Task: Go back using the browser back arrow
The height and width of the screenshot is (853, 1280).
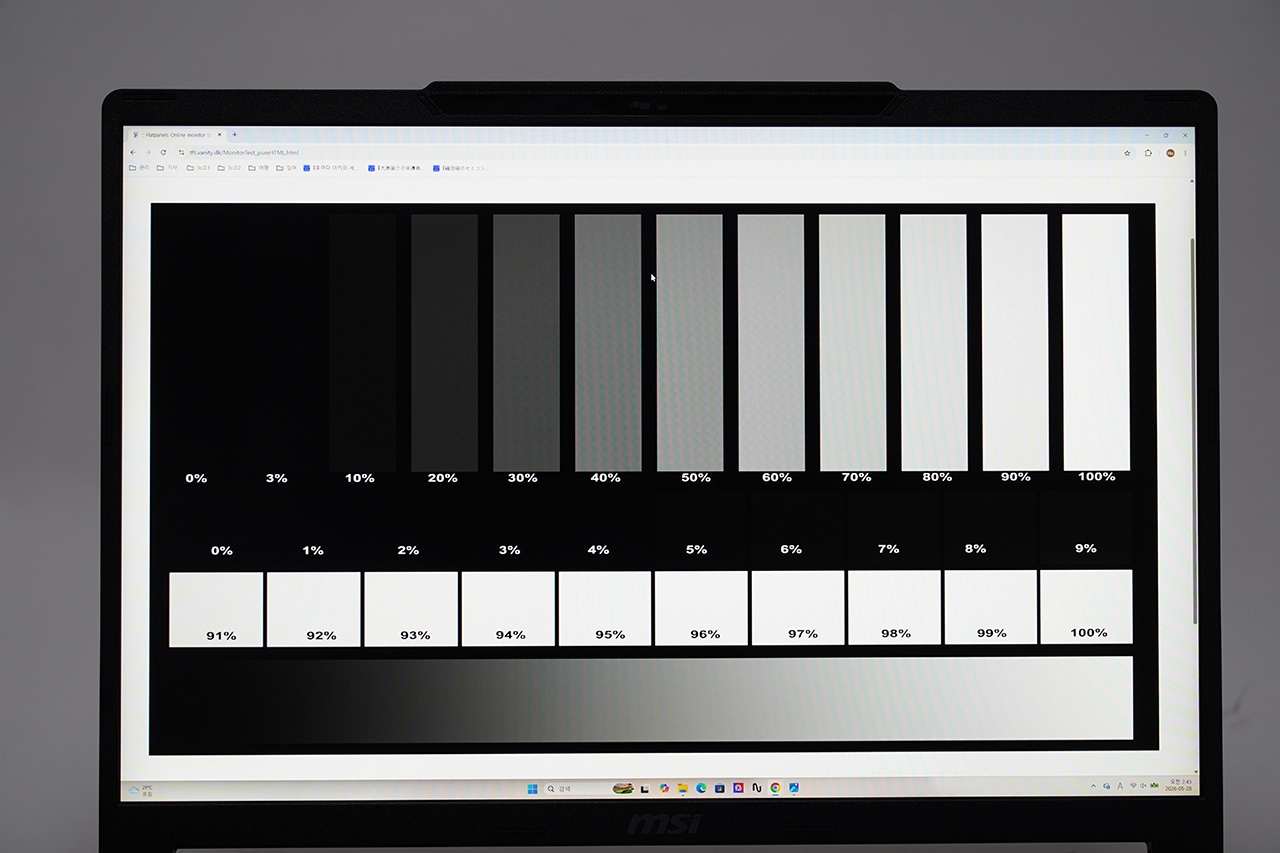Action: [134, 153]
